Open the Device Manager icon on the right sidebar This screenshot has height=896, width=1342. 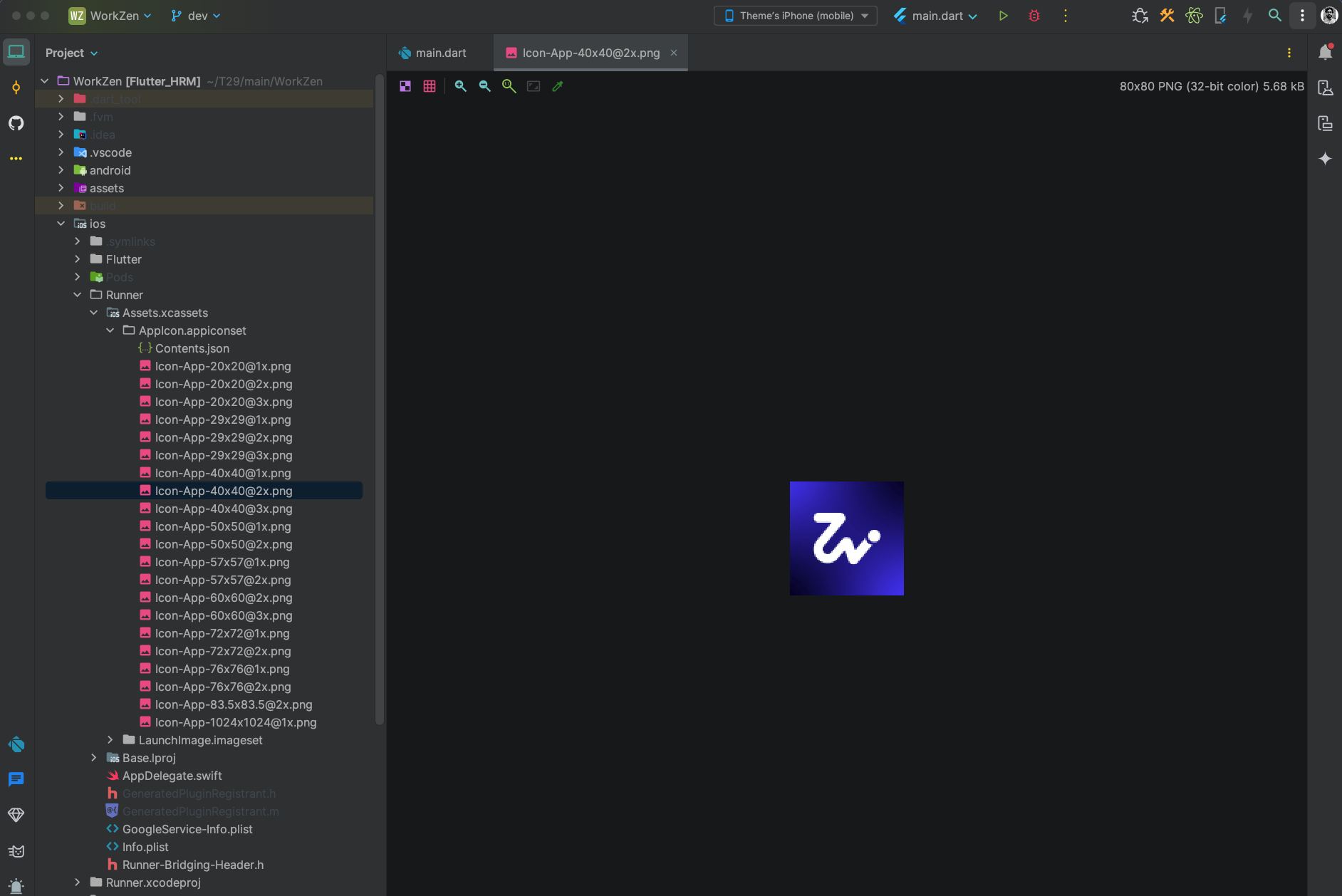[x=1326, y=88]
